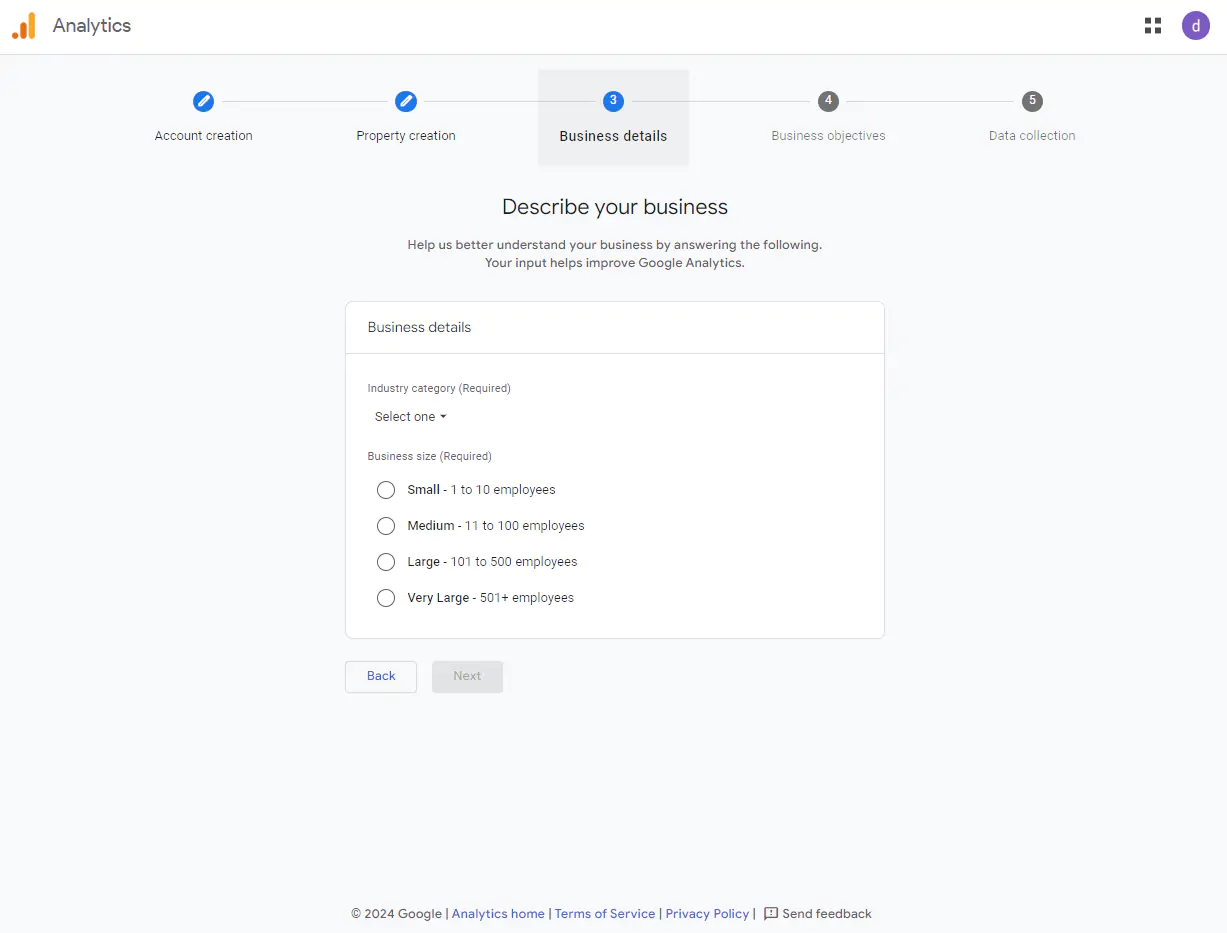Click the Google Analytics logo icon
This screenshot has height=933, width=1227.
point(24,26)
